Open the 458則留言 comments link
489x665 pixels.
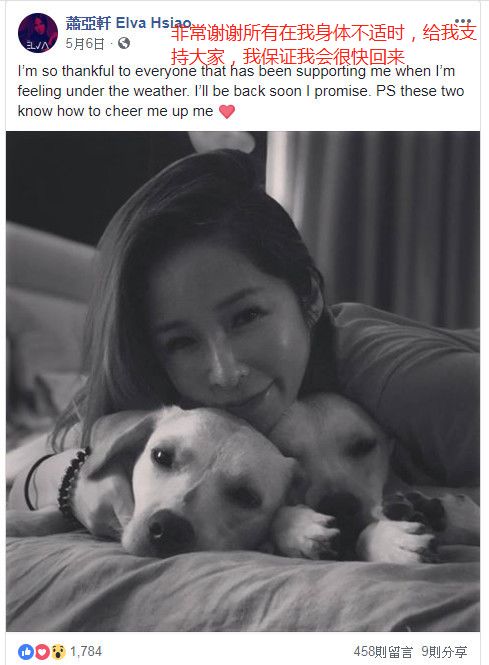pos(383,651)
